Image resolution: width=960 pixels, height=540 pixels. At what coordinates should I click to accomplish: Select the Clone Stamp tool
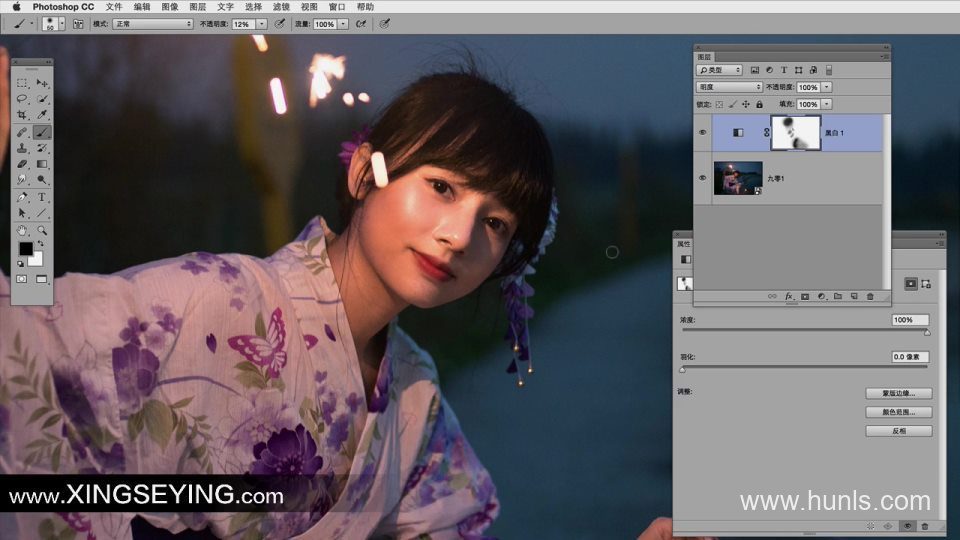coord(22,148)
